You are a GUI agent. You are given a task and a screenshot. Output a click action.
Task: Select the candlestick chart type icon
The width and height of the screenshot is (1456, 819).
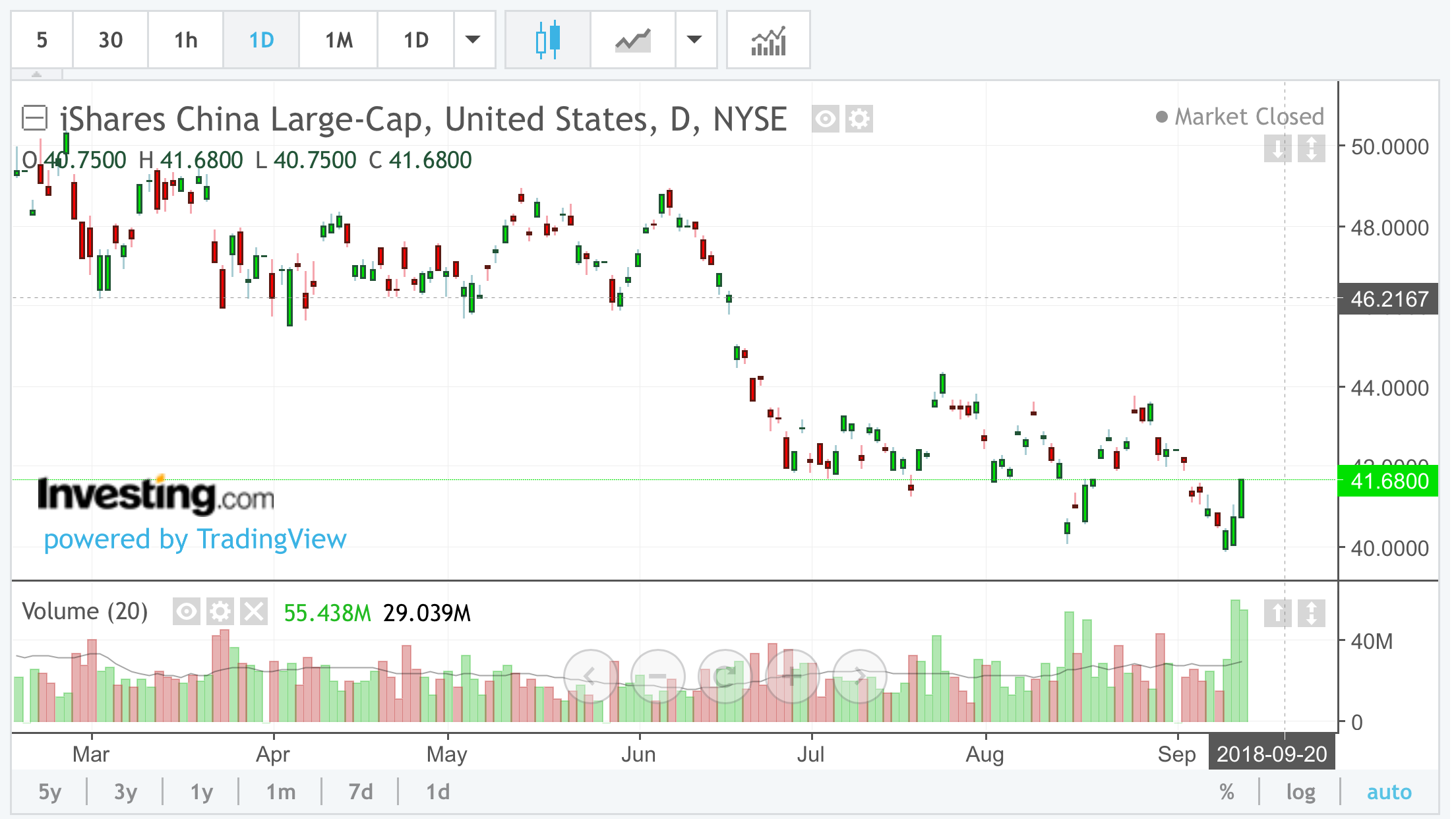tap(547, 40)
